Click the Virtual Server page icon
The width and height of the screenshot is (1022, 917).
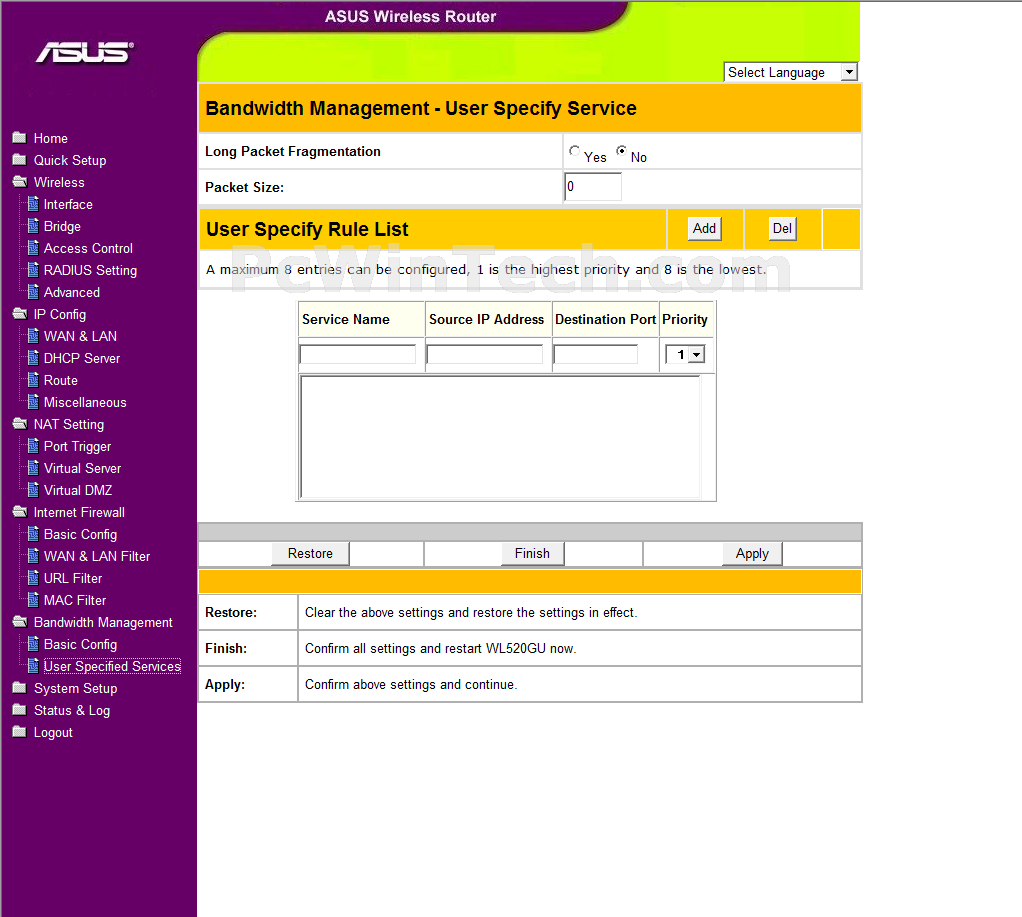[33, 468]
